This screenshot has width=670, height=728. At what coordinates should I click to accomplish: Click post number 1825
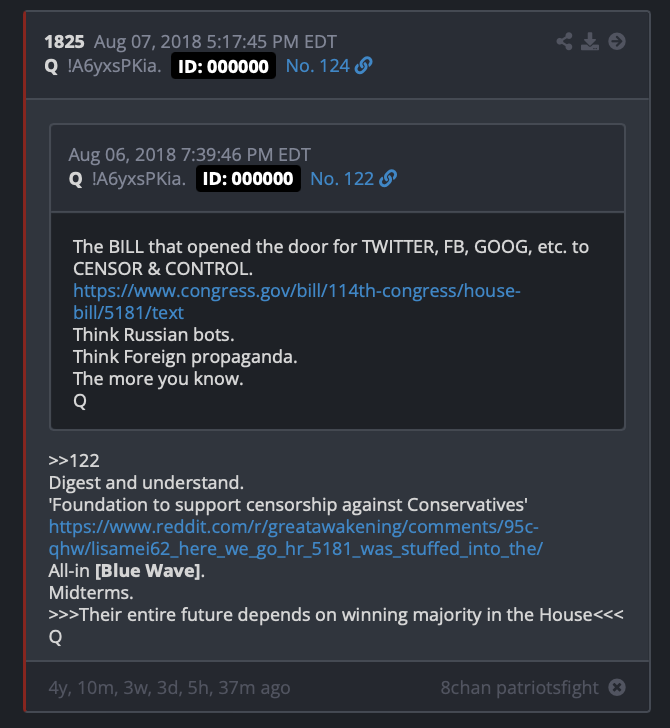tap(64, 42)
